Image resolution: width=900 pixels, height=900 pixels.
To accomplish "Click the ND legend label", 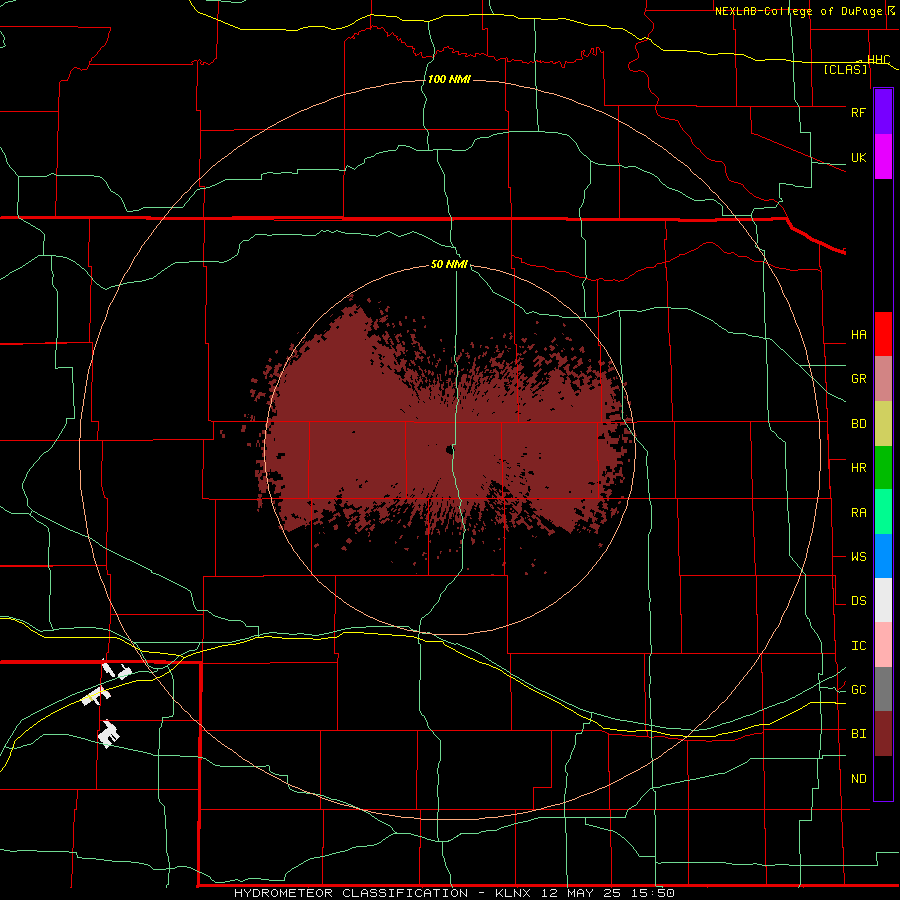I will click(x=858, y=779).
